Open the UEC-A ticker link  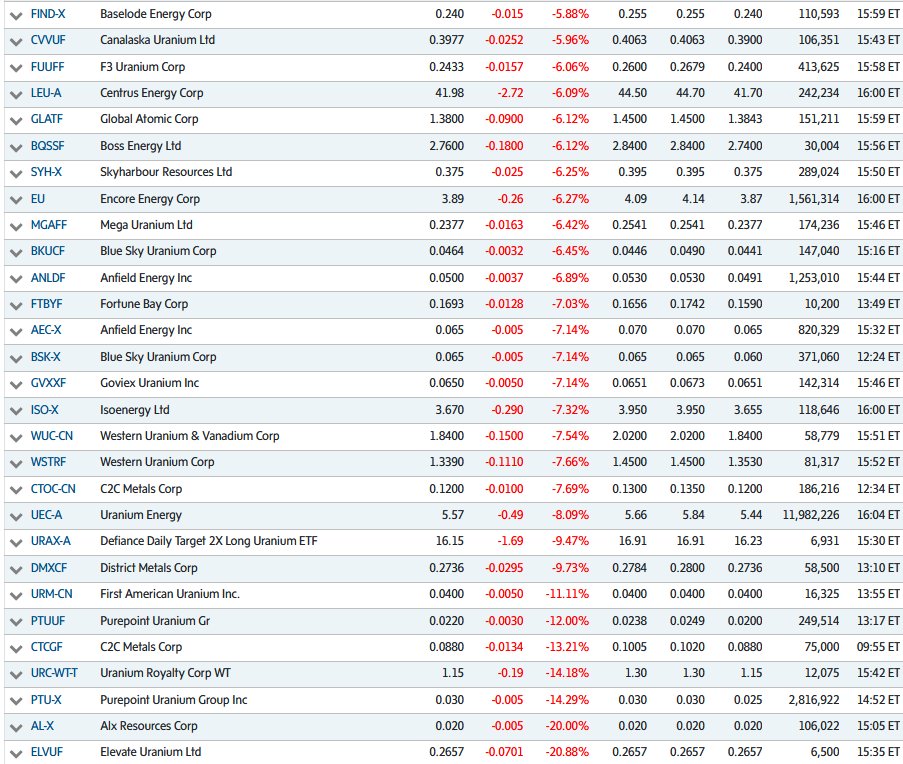[x=46, y=515]
